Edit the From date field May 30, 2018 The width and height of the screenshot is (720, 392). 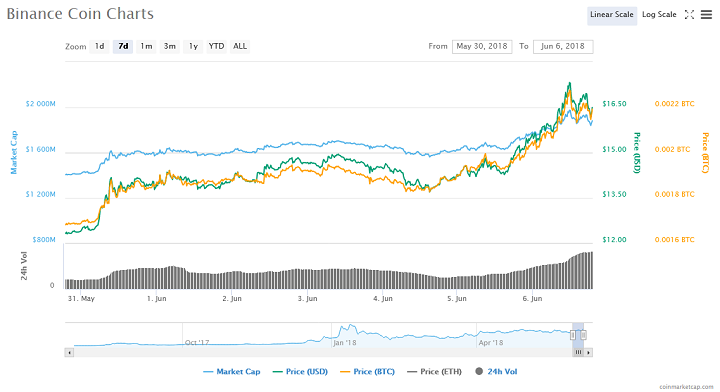482,46
